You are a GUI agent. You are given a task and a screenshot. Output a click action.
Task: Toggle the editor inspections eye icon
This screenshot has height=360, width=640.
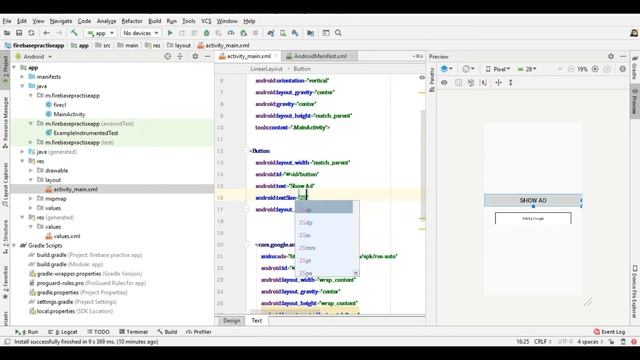(422, 78)
